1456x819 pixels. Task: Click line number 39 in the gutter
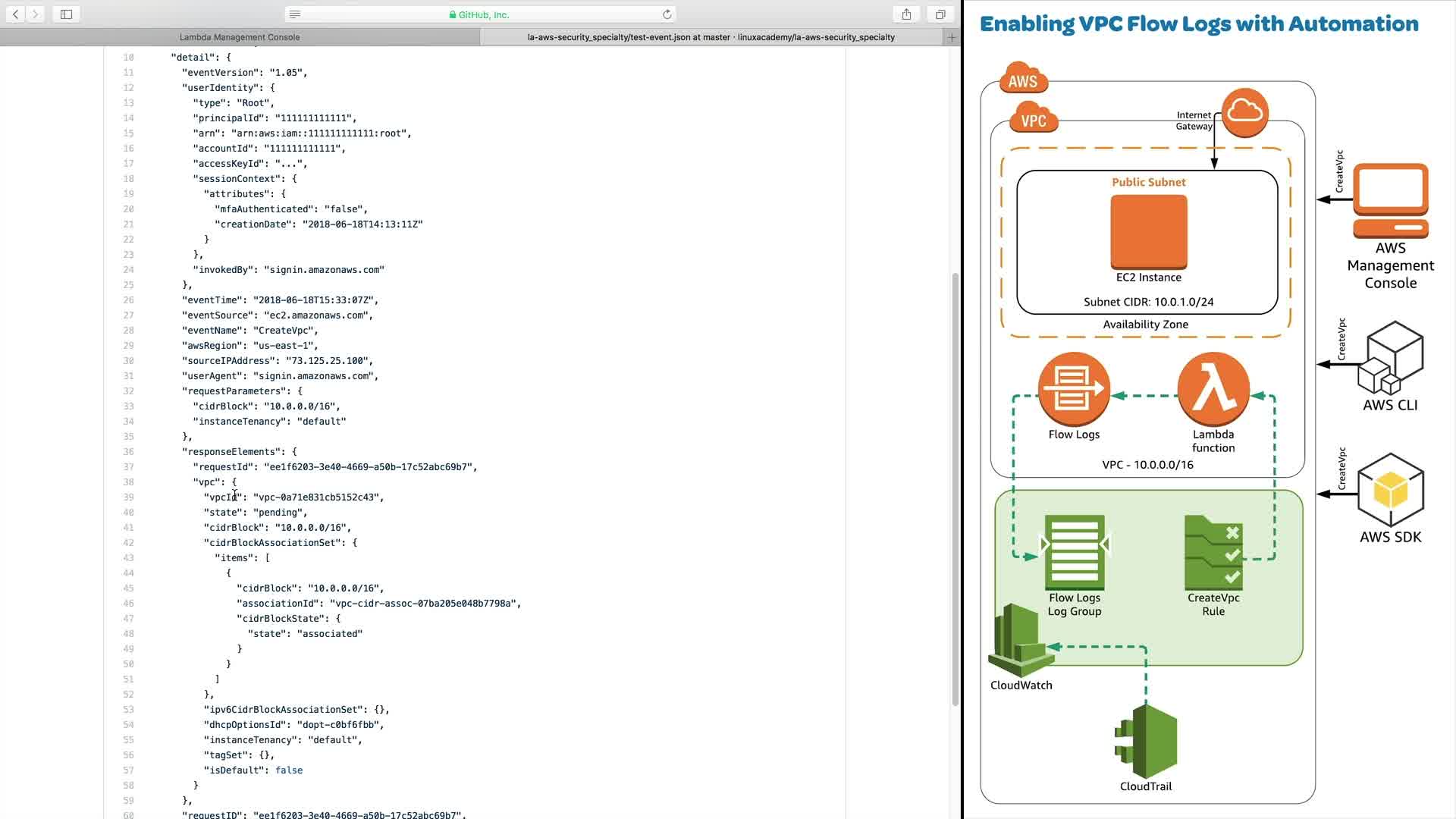128,497
